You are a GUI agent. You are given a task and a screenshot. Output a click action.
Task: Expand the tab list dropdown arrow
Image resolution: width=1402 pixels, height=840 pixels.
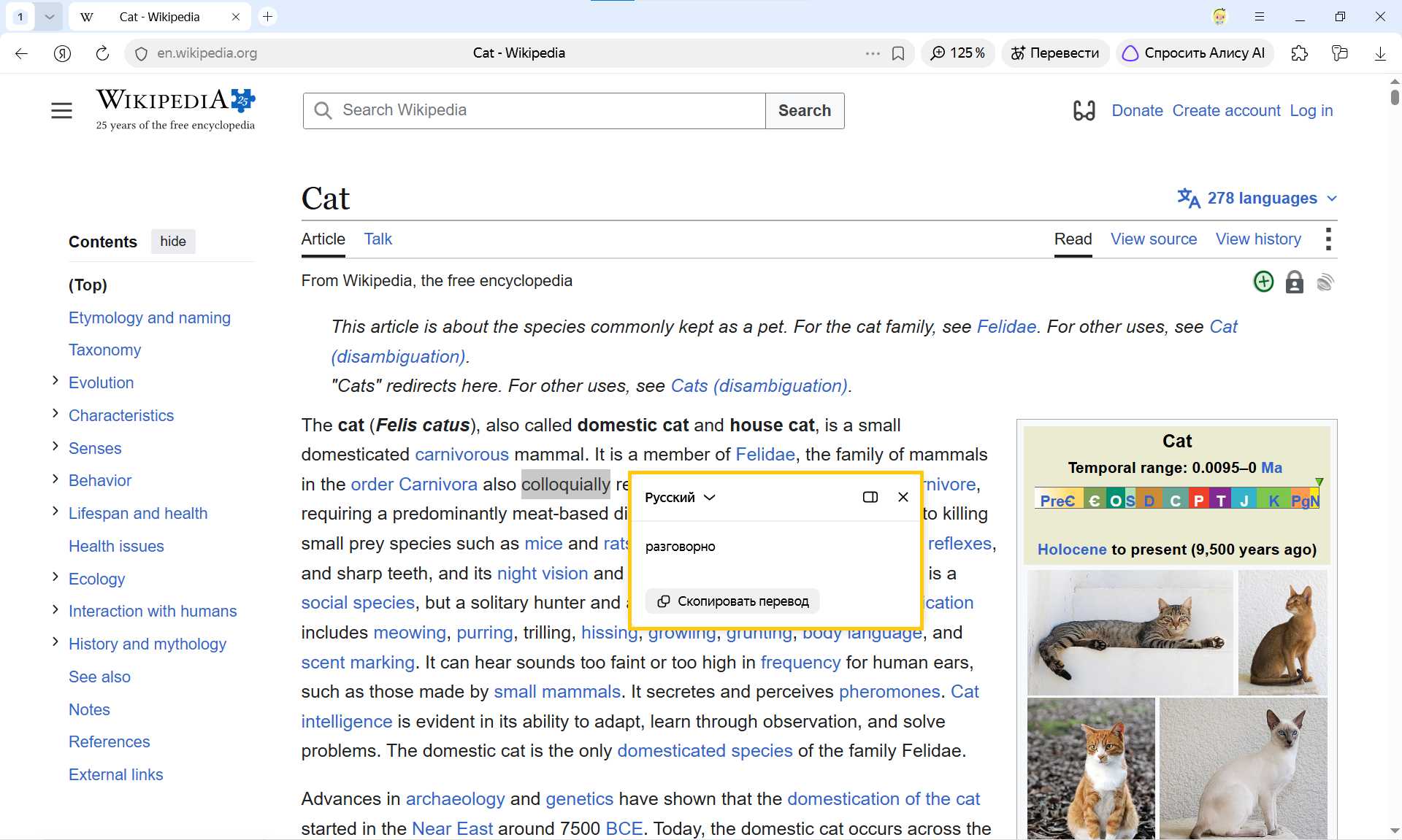(x=49, y=16)
